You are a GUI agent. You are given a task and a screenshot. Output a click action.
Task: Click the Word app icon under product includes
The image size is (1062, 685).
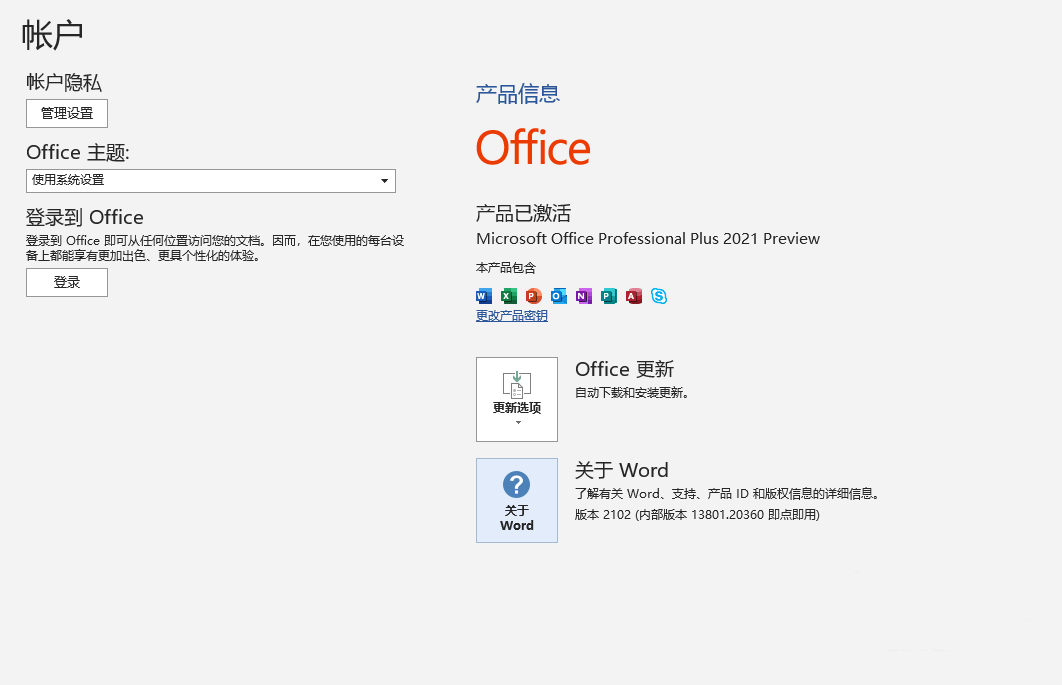[484, 296]
